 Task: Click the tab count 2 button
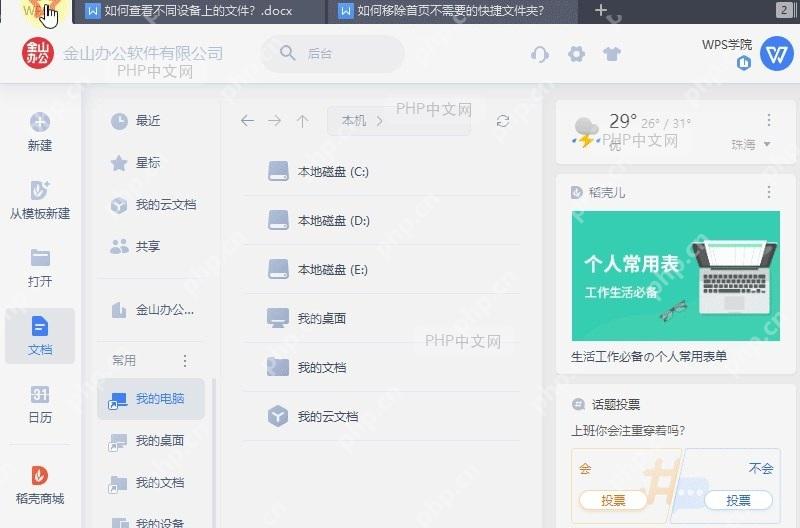tap(784, 10)
